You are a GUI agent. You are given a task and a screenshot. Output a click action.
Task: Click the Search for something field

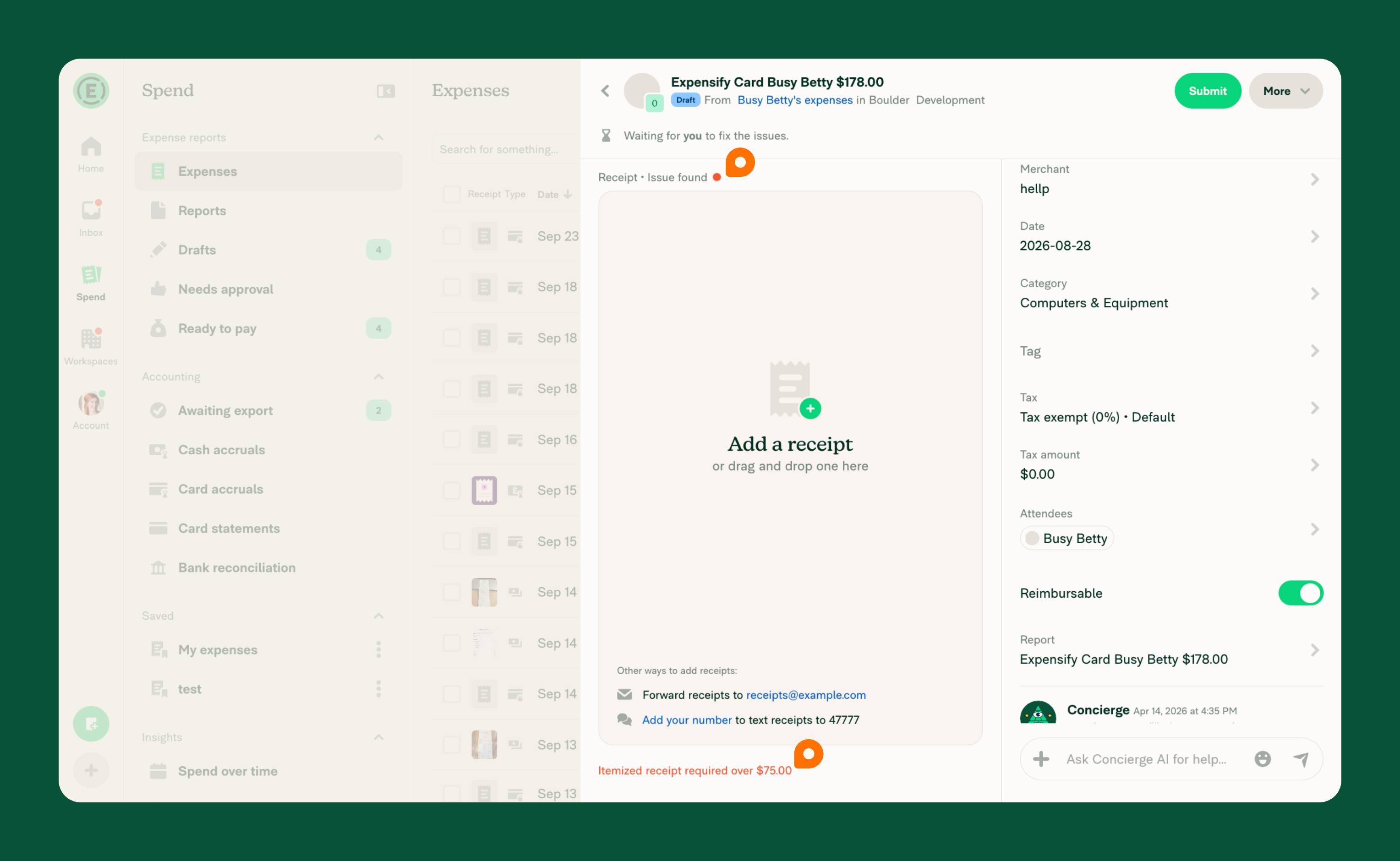506,149
